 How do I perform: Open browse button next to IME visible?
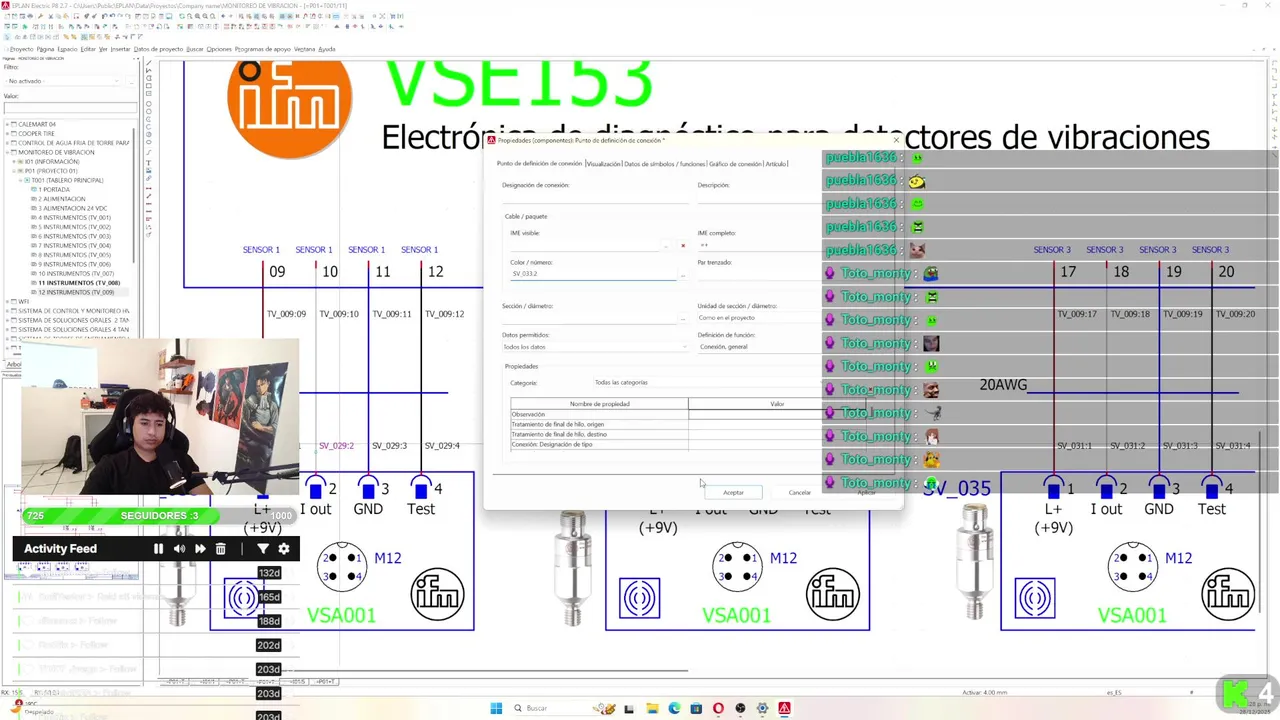[666, 245]
